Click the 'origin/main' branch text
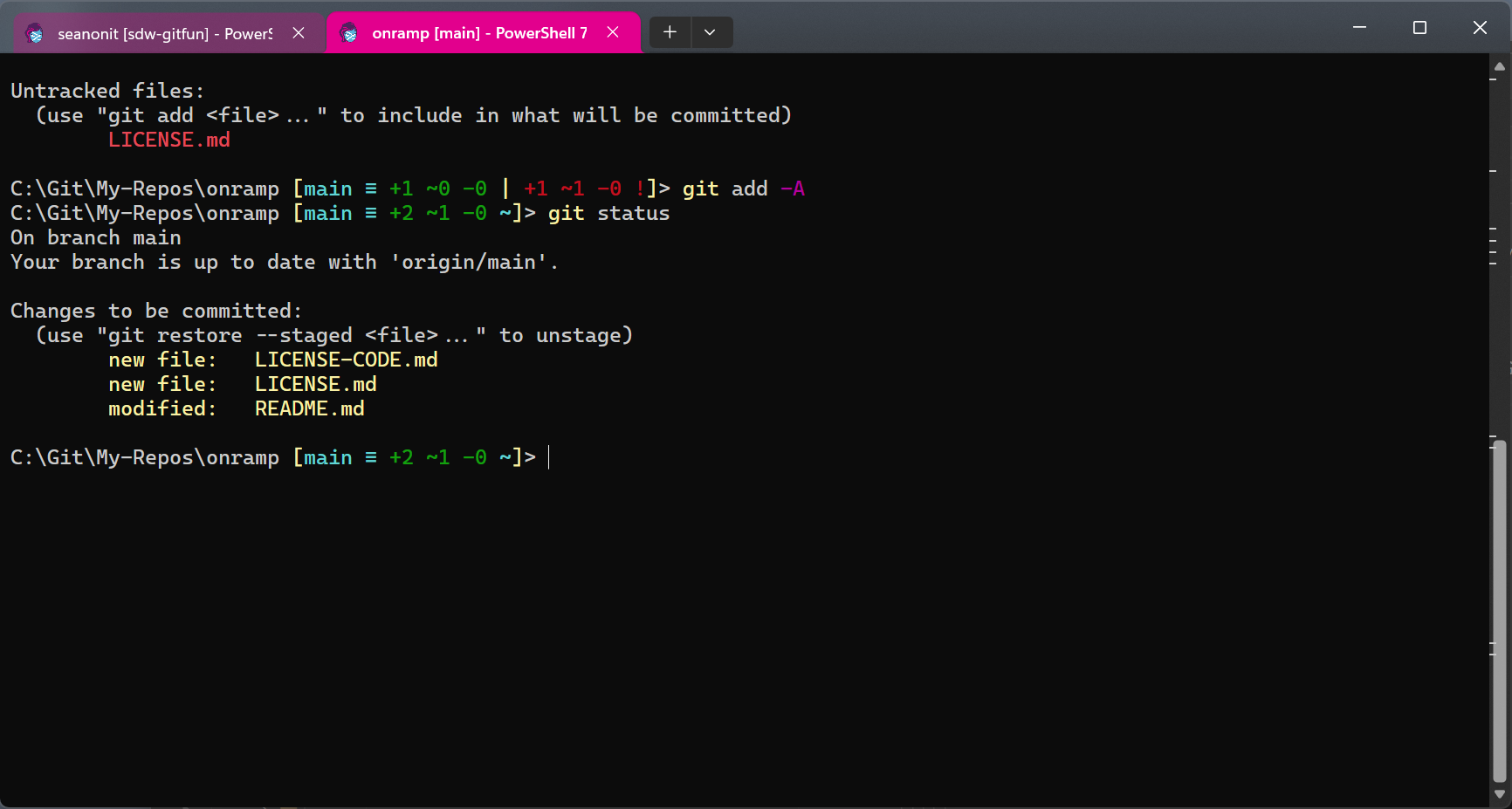This screenshot has width=1512, height=809. pos(471,261)
